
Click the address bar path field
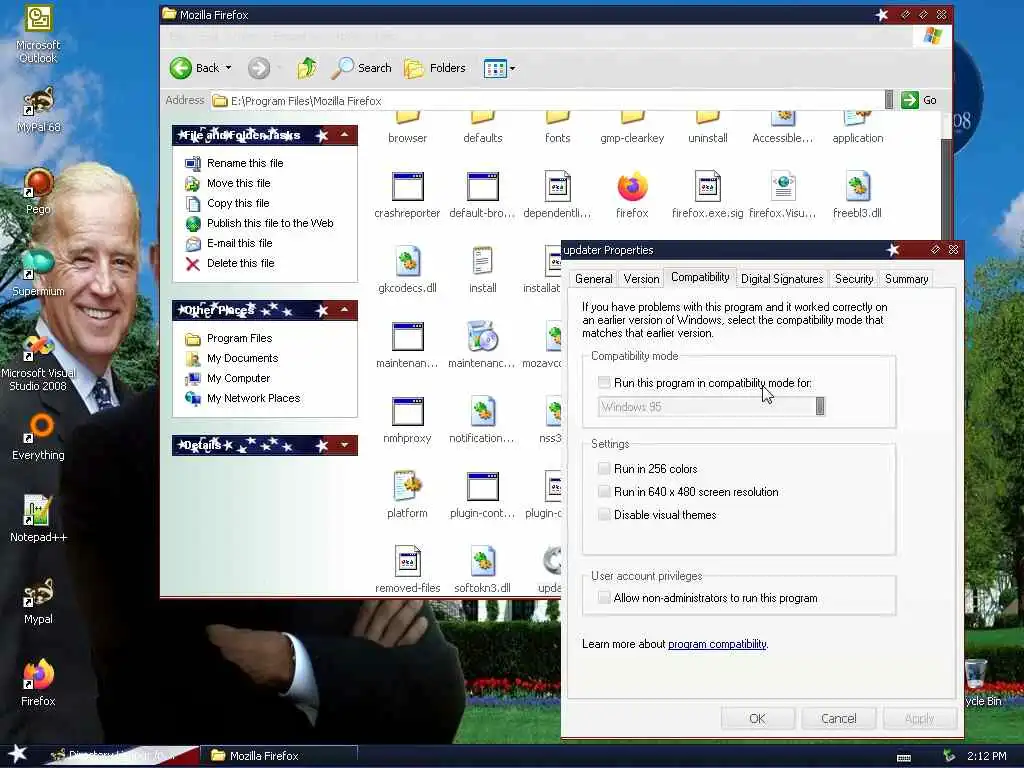549,101
